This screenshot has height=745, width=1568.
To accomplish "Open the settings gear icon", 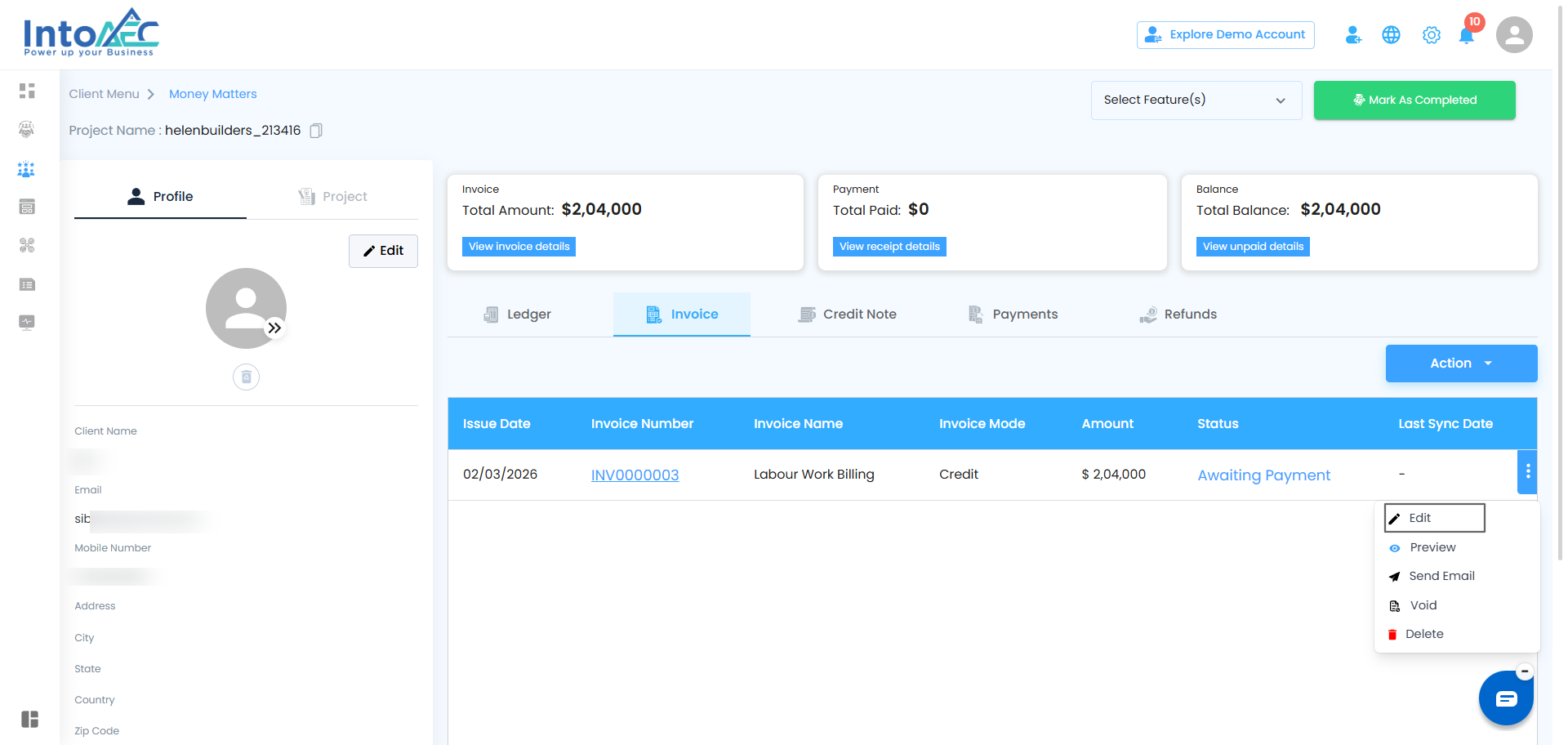I will [x=1431, y=35].
